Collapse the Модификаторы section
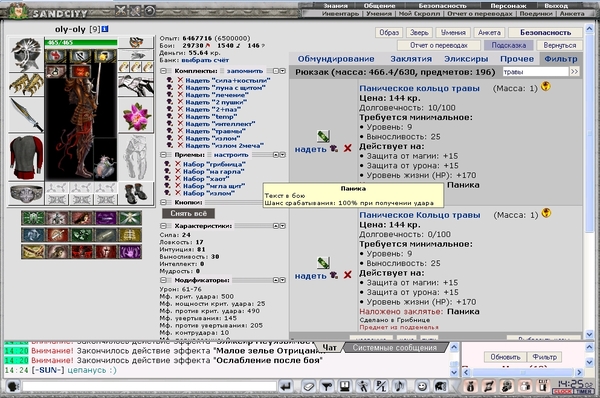600x398 pixels. click(x=163, y=281)
